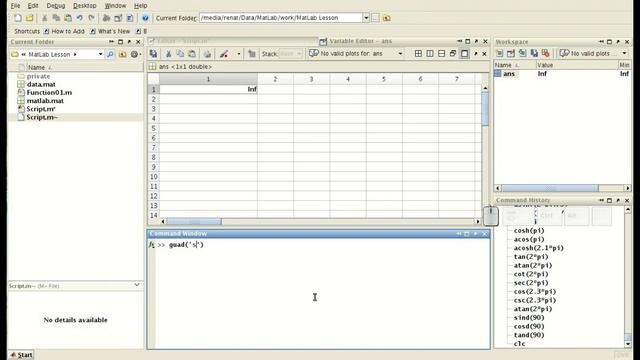Image resolution: width=640 pixels, height=360 pixels.
Task: Go up one folder level
Action: click(387, 18)
